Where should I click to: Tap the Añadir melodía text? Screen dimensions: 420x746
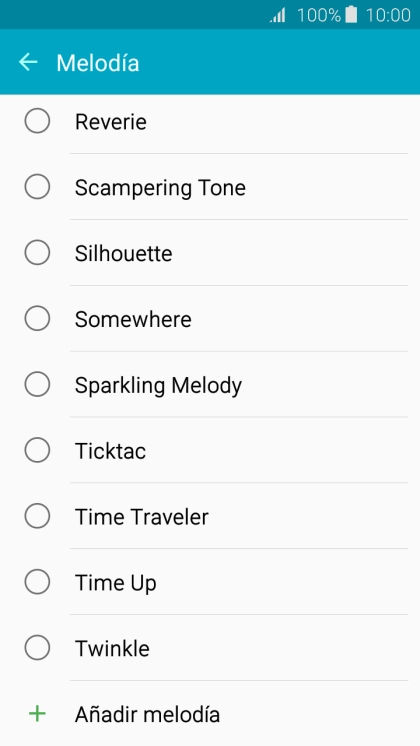click(147, 714)
